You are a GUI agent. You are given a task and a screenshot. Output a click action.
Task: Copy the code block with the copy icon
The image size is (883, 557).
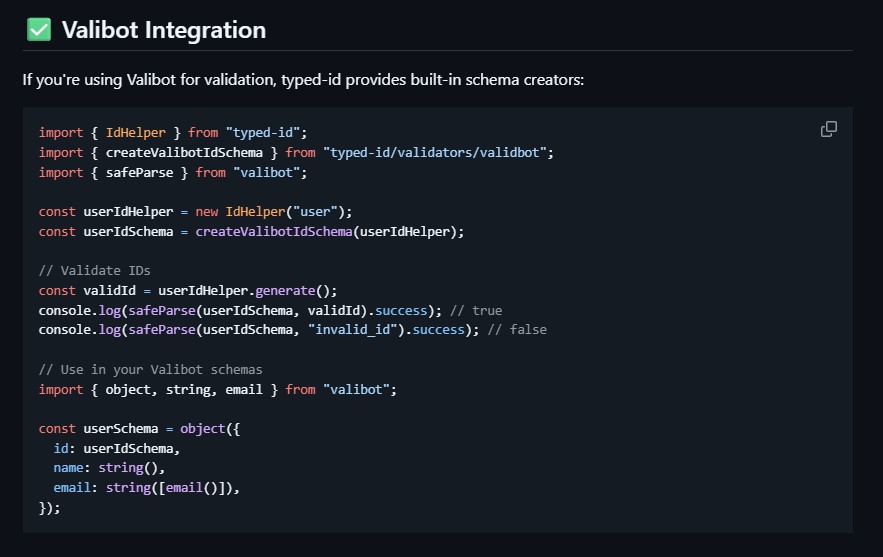[828, 130]
